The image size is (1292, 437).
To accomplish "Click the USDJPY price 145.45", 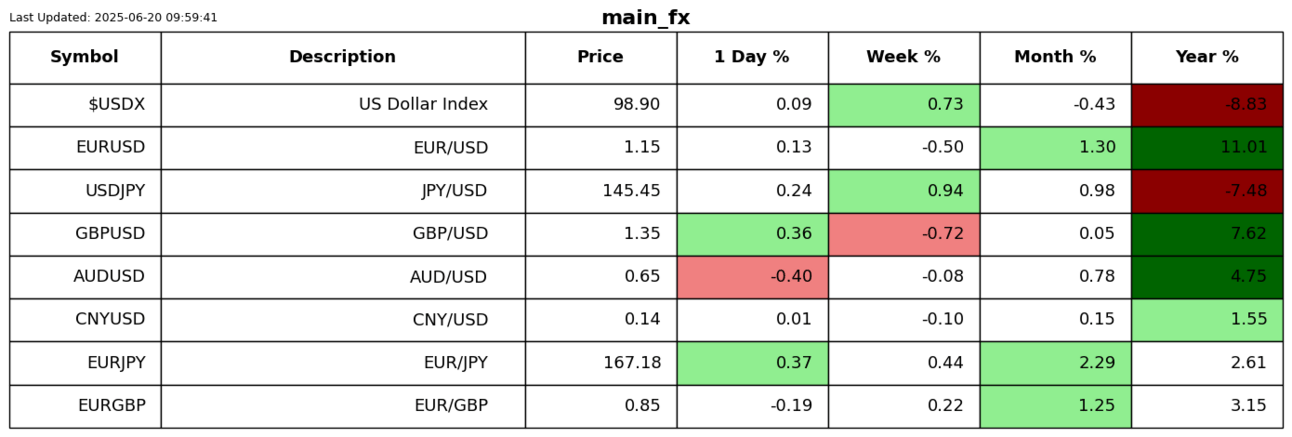I will click(631, 191).
